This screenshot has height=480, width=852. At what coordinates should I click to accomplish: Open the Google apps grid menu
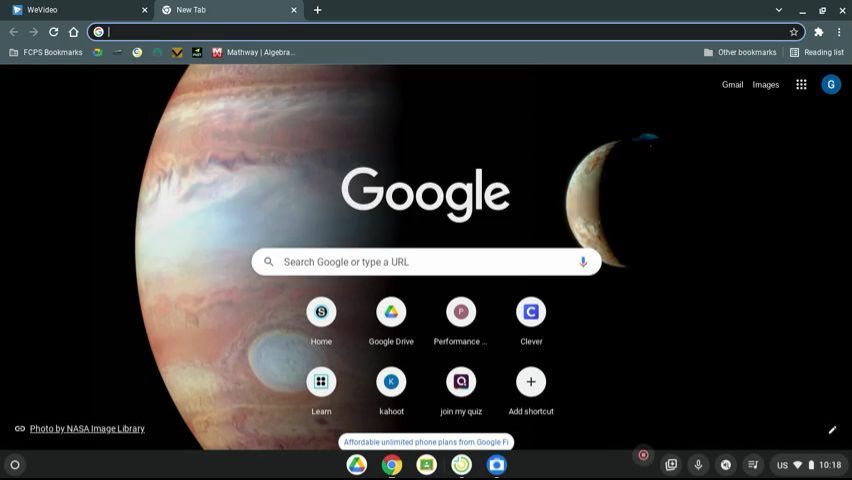[x=801, y=85]
